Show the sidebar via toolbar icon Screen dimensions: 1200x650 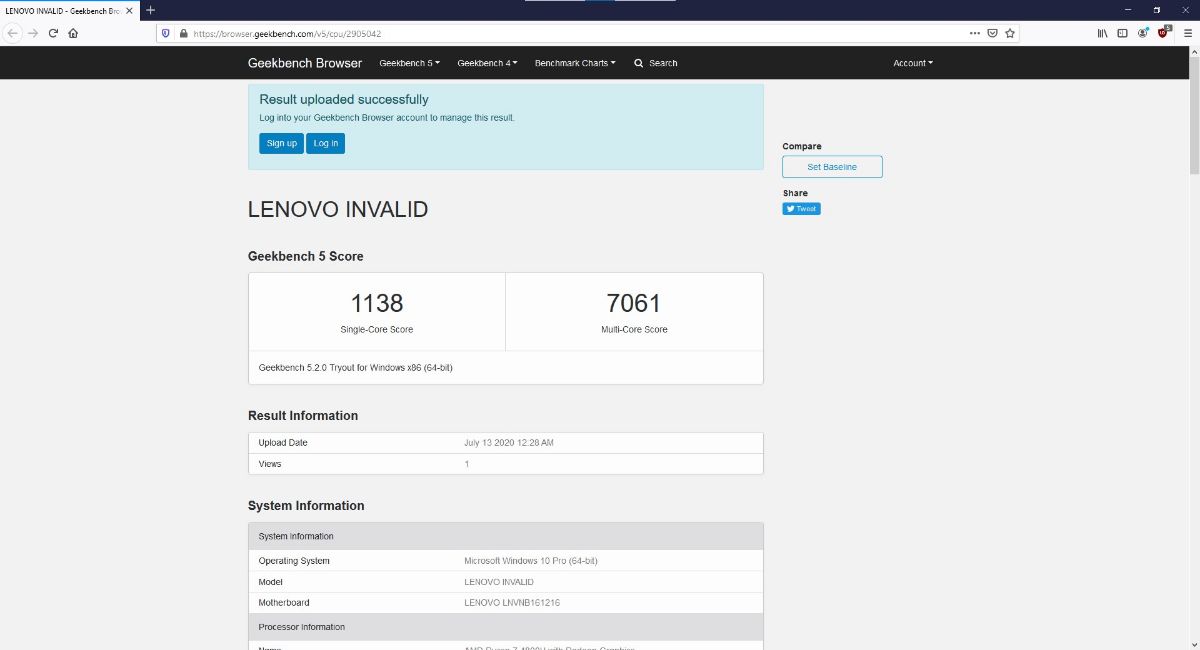click(1122, 33)
